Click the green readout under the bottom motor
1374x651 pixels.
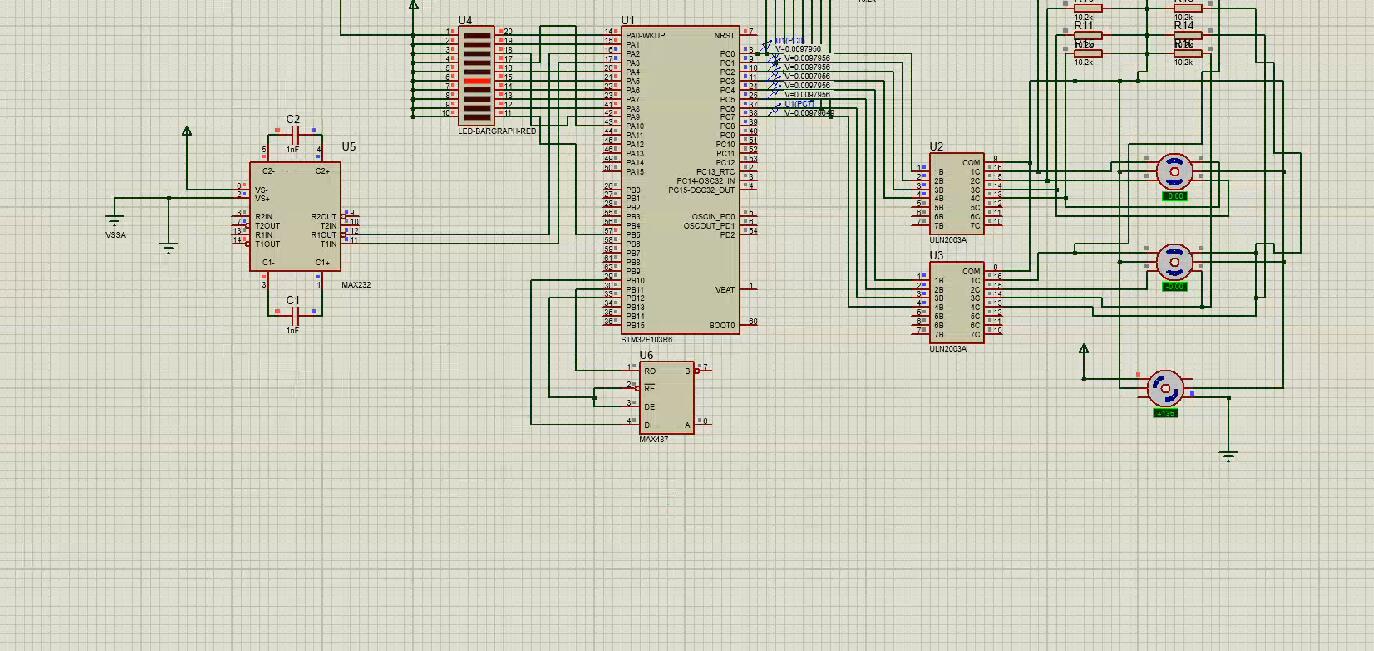pyautogui.click(x=1166, y=412)
